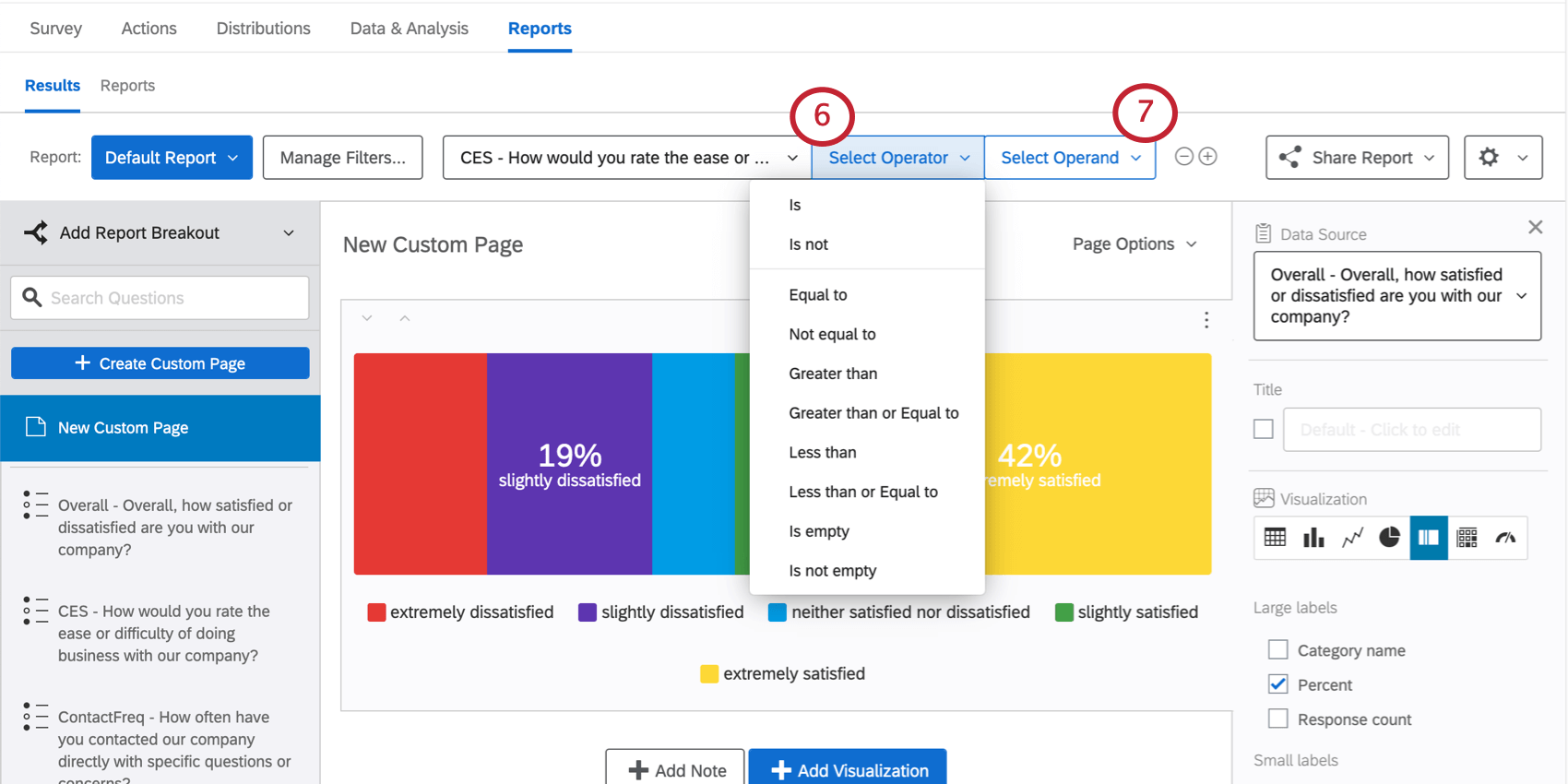This screenshot has height=784, width=1568.
Task: Tick the Response count checkbox
Action: 1278,719
